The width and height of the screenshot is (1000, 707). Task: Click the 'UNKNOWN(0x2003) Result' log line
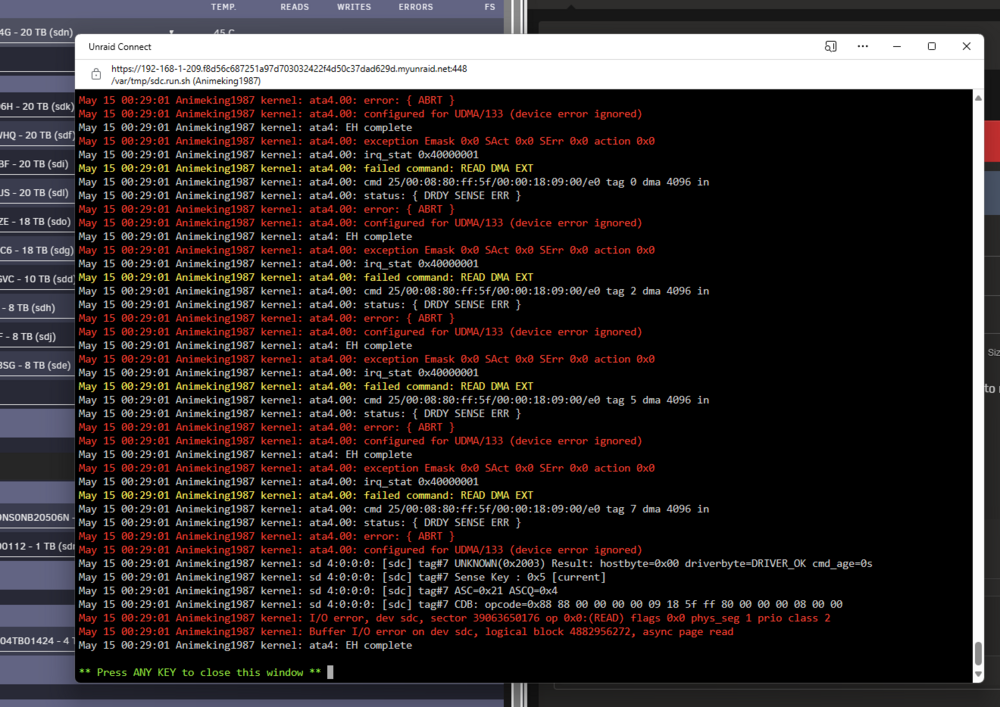[x=476, y=563]
